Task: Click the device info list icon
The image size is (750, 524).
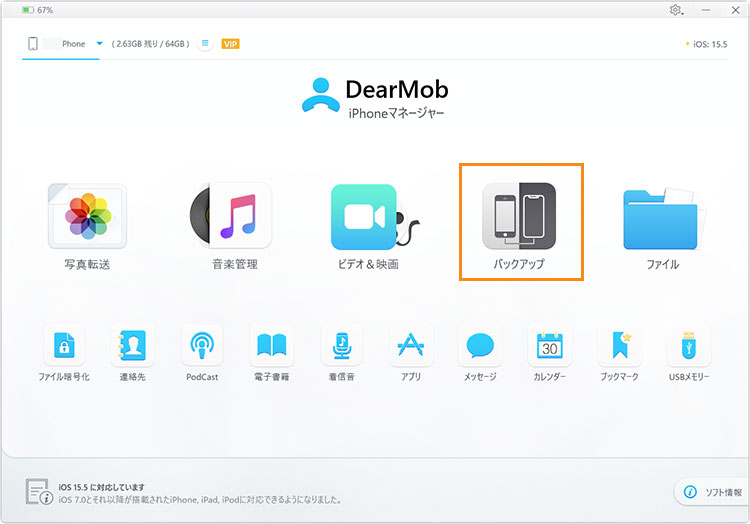Action: coord(205,44)
